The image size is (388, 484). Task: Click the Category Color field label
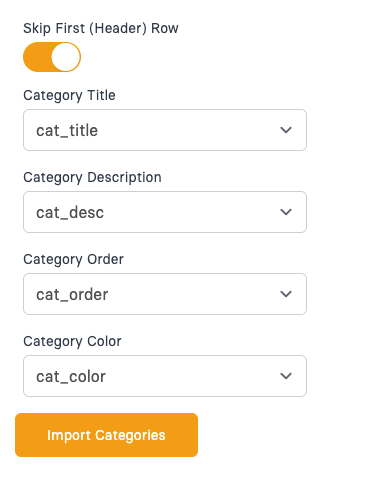(x=72, y=342)
